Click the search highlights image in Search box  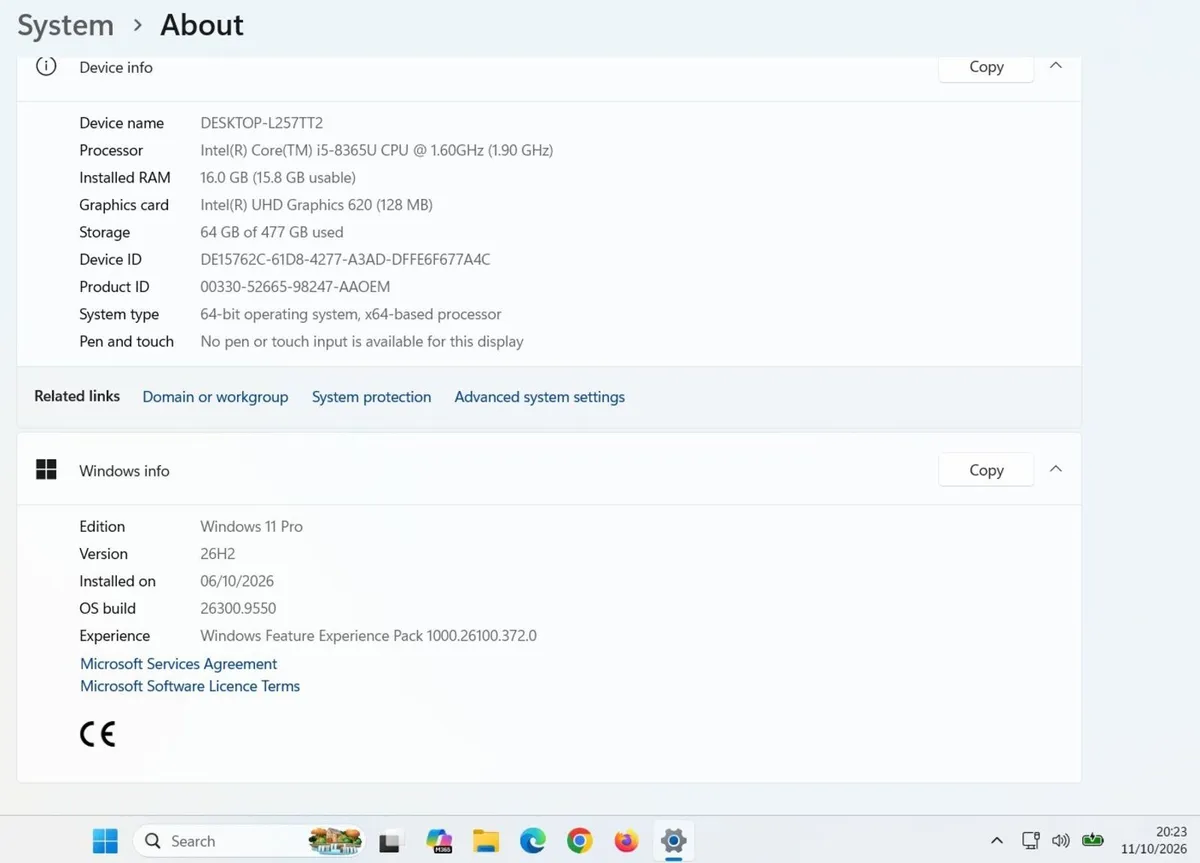[335, 841]
